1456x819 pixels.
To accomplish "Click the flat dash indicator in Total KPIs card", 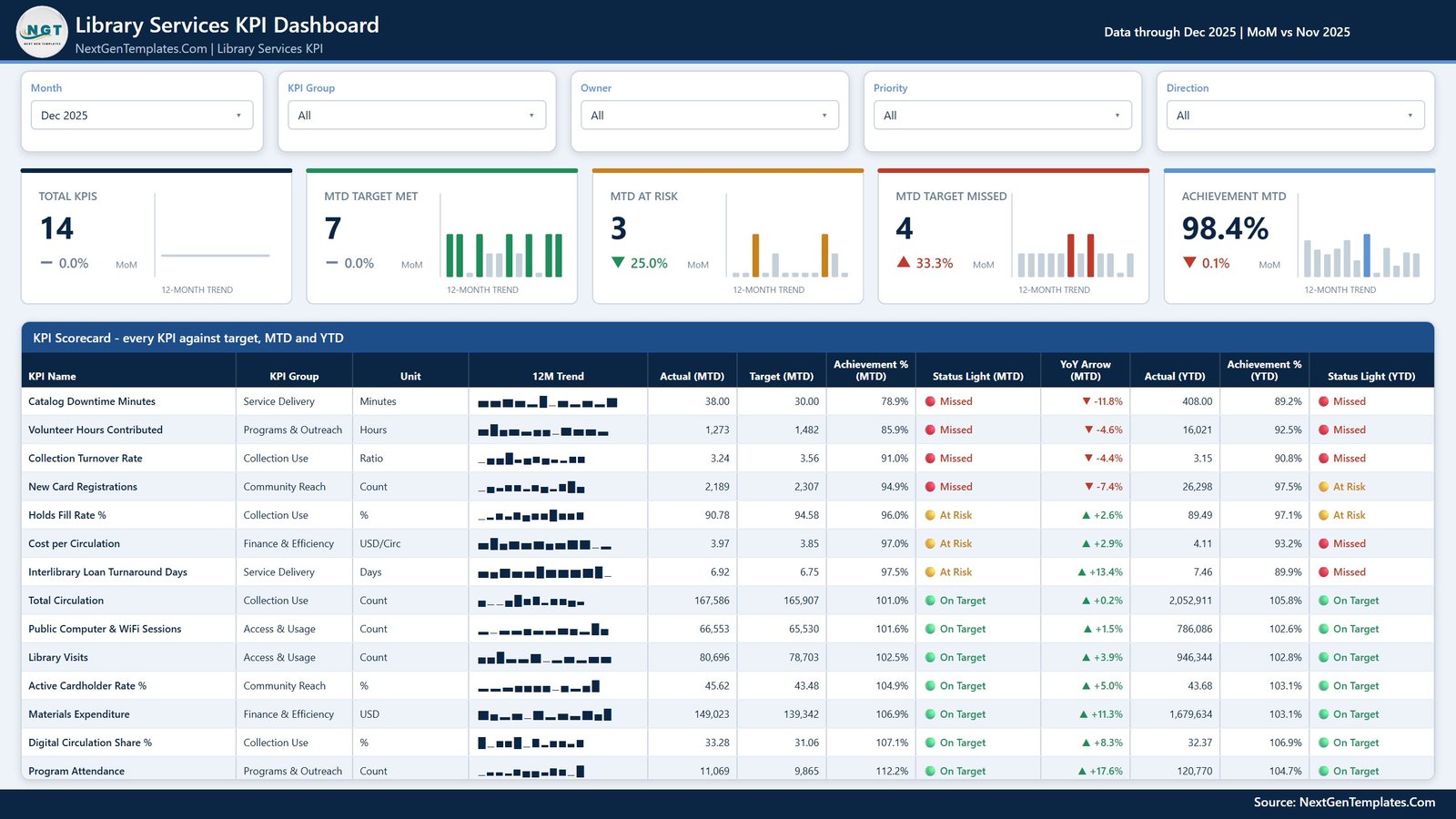I will tap(46, 263).
